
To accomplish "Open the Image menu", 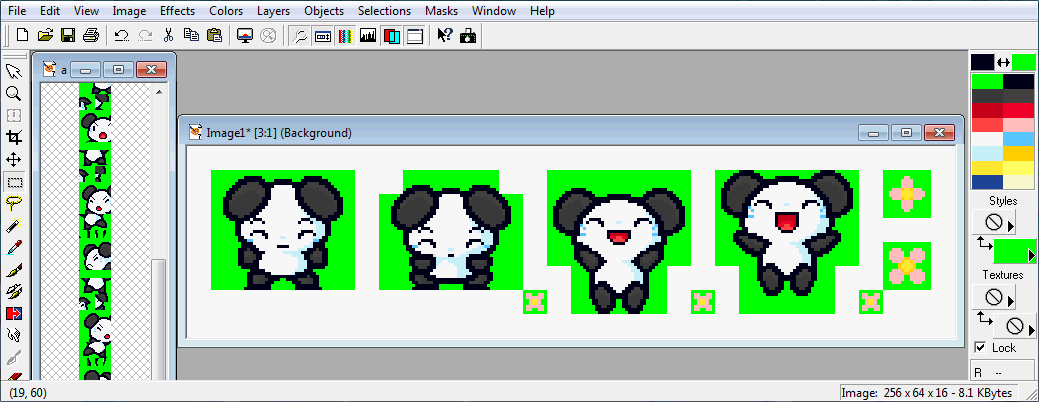I will coord(129,11).
